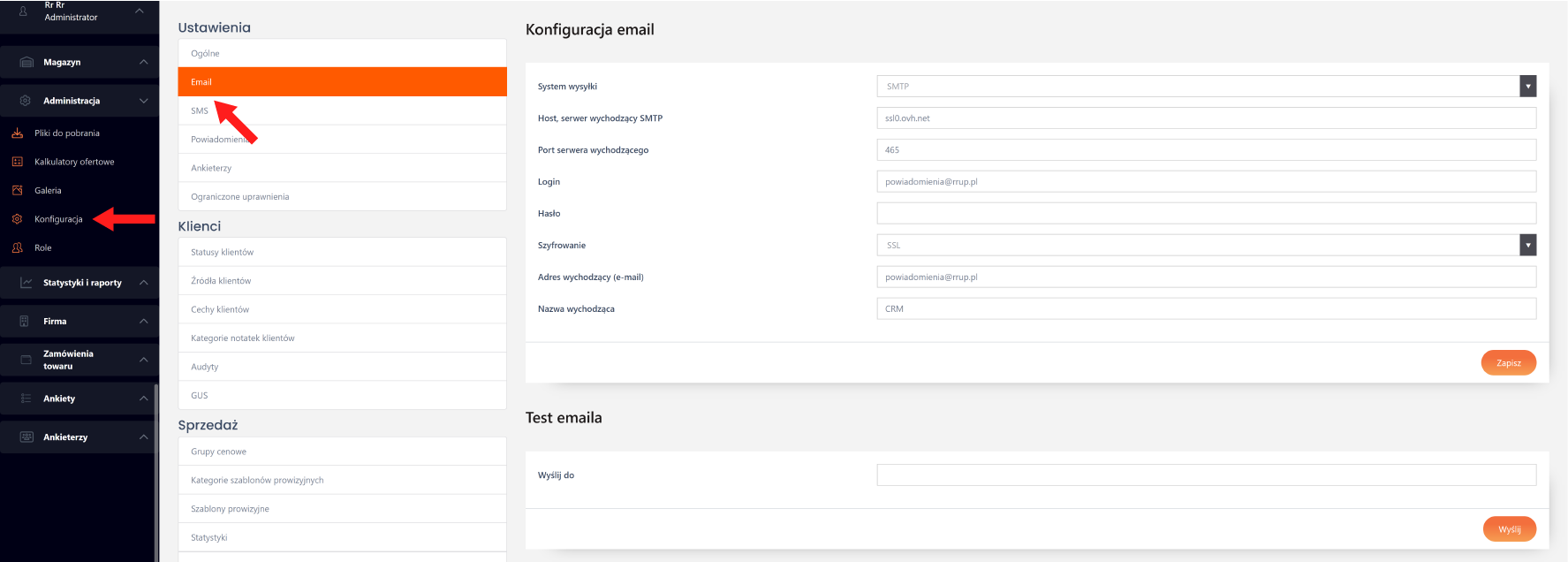Click the Magazyn warehouse icon in sidebar
Screen dimensions: 1568x562
pyautogui.click(x=27, y=62)
